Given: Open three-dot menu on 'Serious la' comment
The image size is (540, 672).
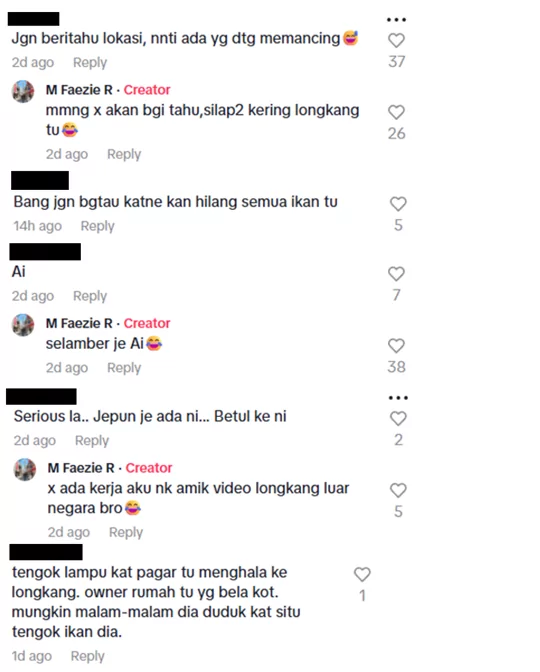Looking at the screenshot, I should point(398,398).
